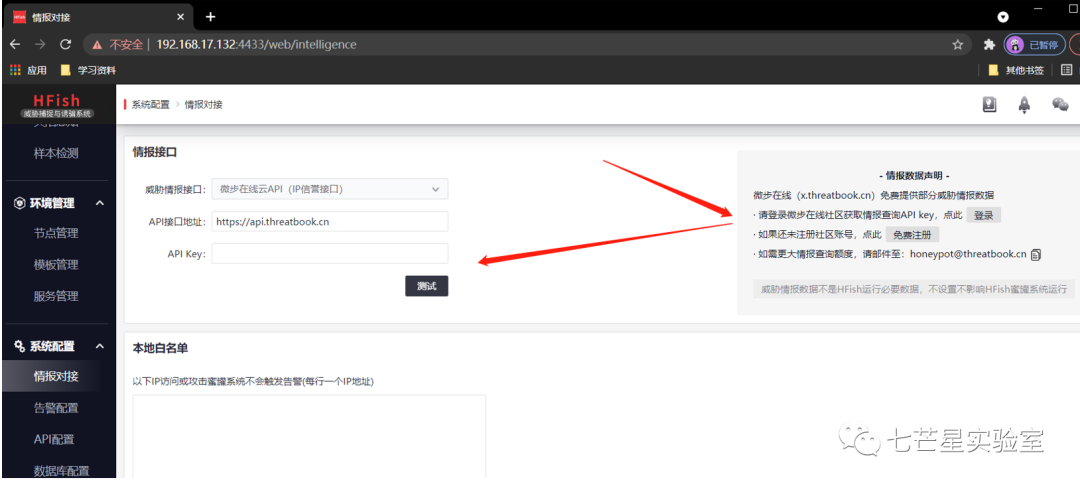Open API配置 in the sidebar
This screenshot has width=1080, height=488.
pos(54,440)
